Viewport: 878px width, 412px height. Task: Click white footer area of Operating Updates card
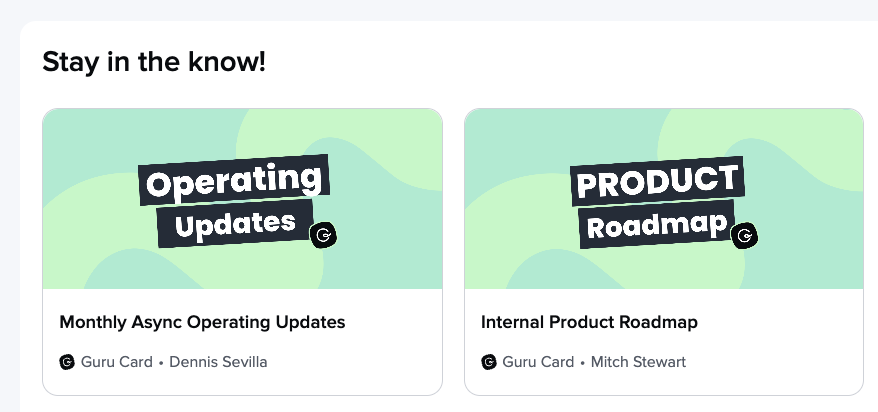point(242,341)
